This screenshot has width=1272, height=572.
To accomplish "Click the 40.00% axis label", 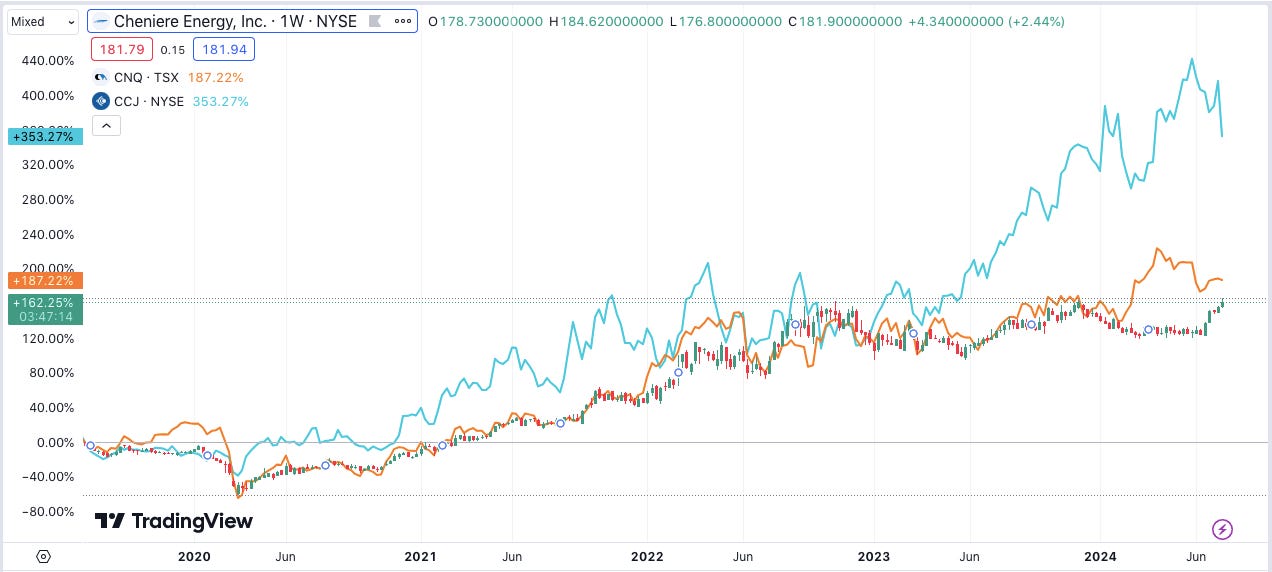I will tap(50, 408).
